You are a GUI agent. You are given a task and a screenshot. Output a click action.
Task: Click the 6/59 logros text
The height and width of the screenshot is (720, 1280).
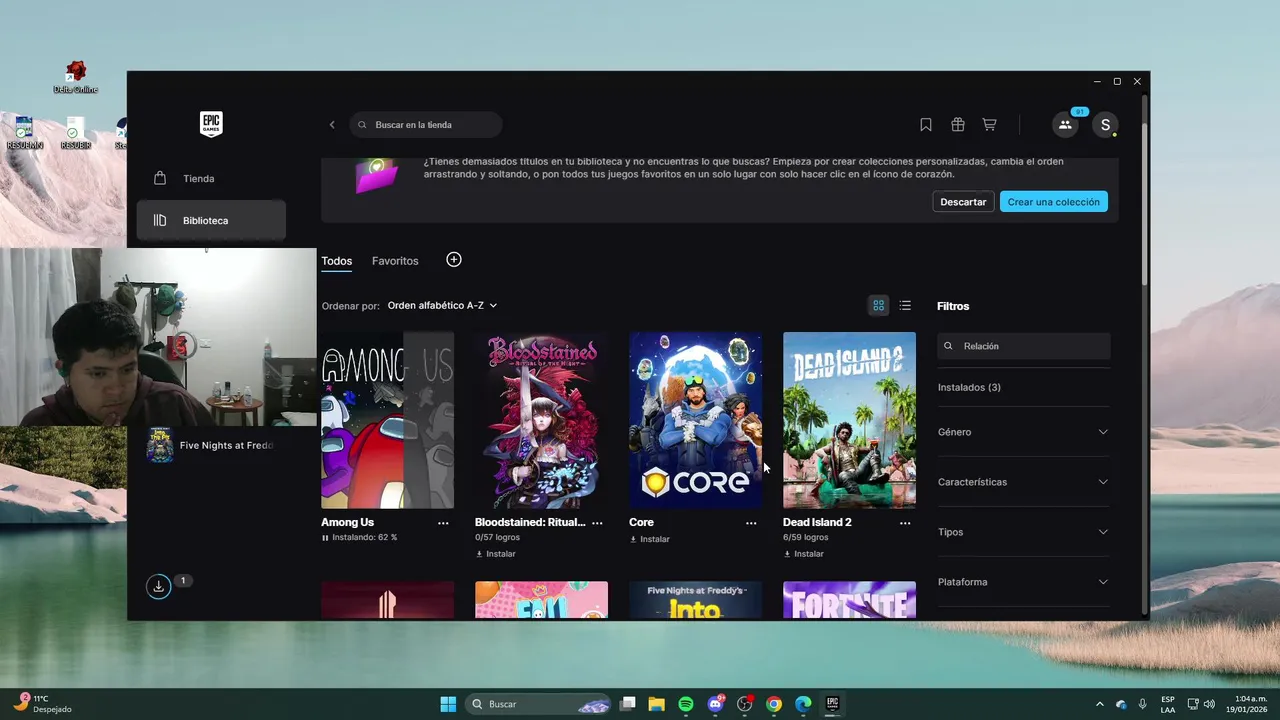pyautogui.click(x=805, y=538)
